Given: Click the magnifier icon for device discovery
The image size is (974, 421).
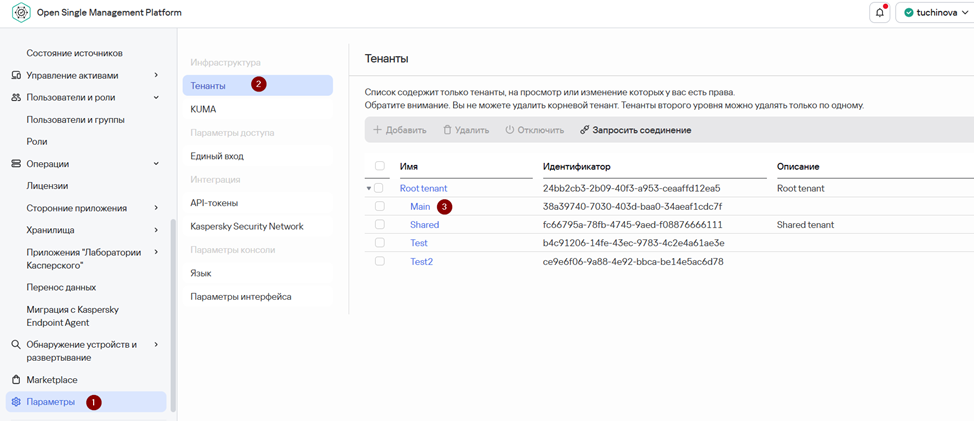Looking at the screenshot, I should point(17,344).
